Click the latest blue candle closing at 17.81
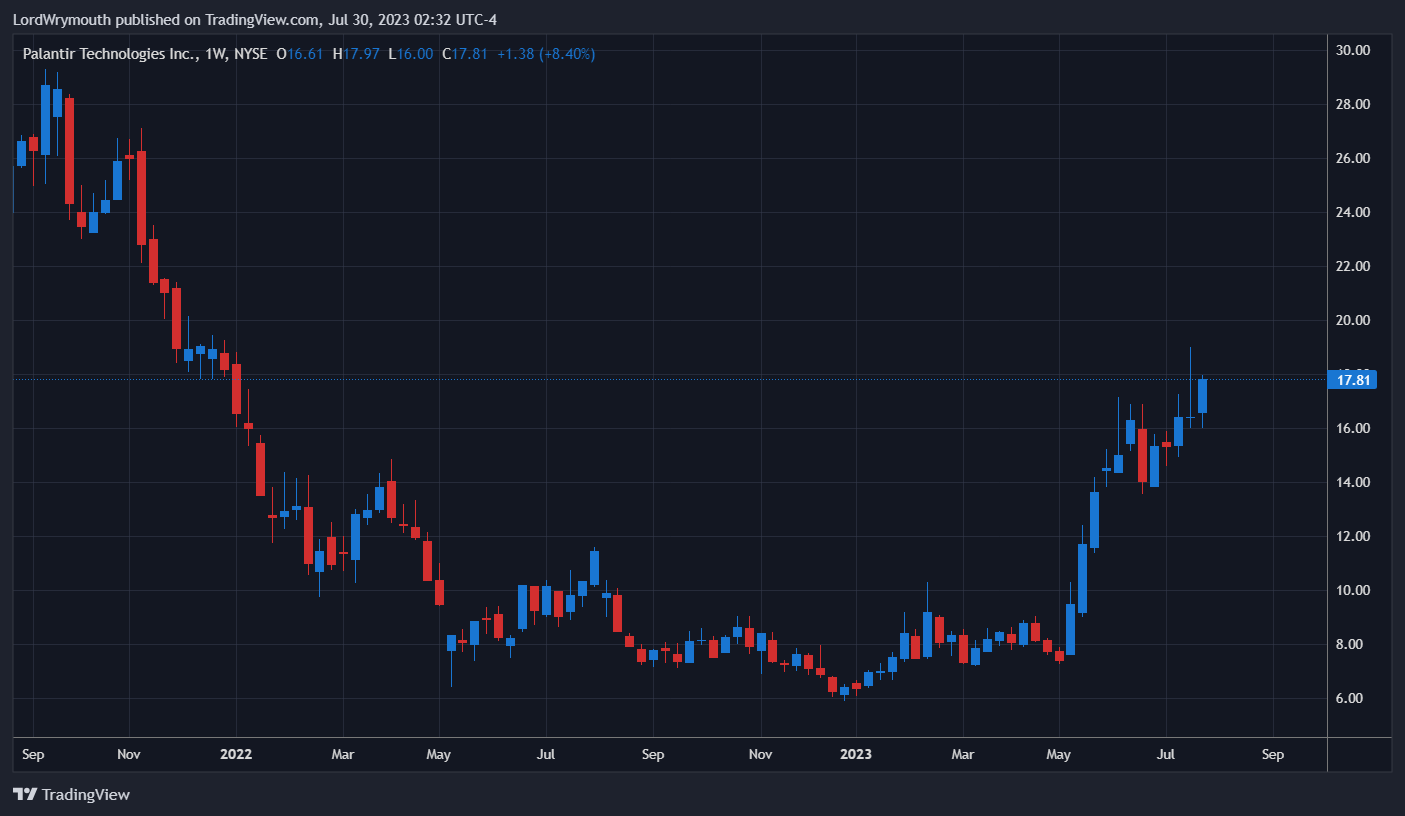1405x816 pixels. (1202, 396)
